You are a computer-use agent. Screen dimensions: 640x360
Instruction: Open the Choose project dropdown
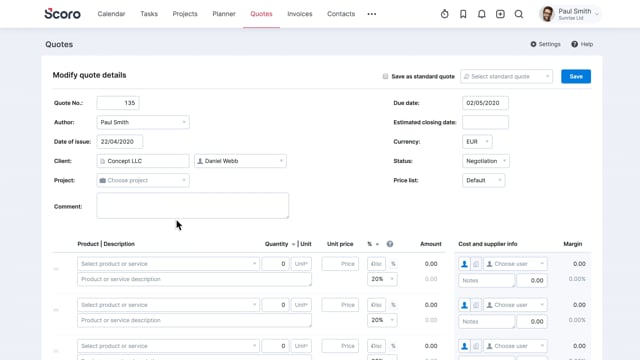[143, 180]
